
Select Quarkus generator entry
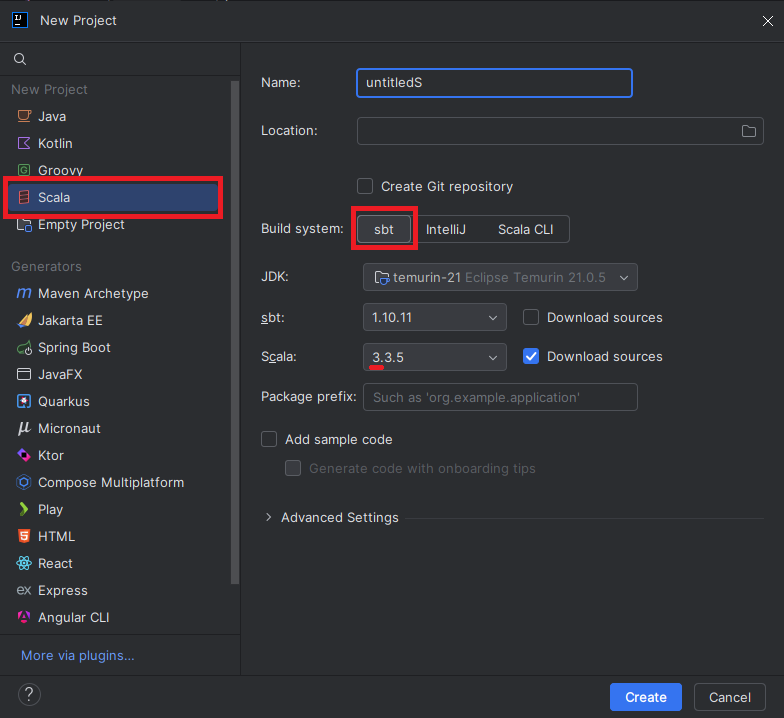tap(112, 402)
